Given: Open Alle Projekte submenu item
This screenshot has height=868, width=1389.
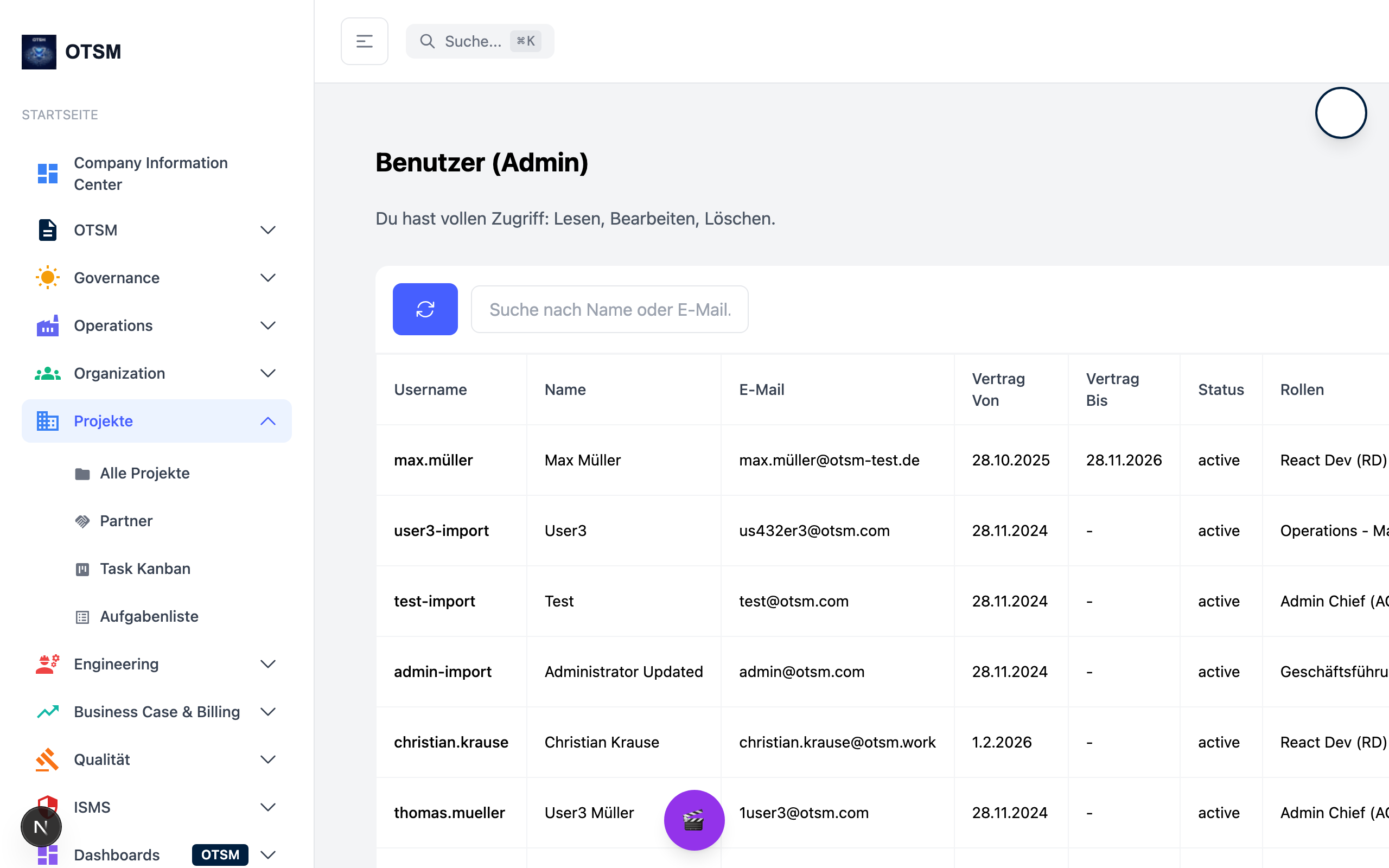Looking at the screenshot, I should pyautogui.click(x=145, y=473).
